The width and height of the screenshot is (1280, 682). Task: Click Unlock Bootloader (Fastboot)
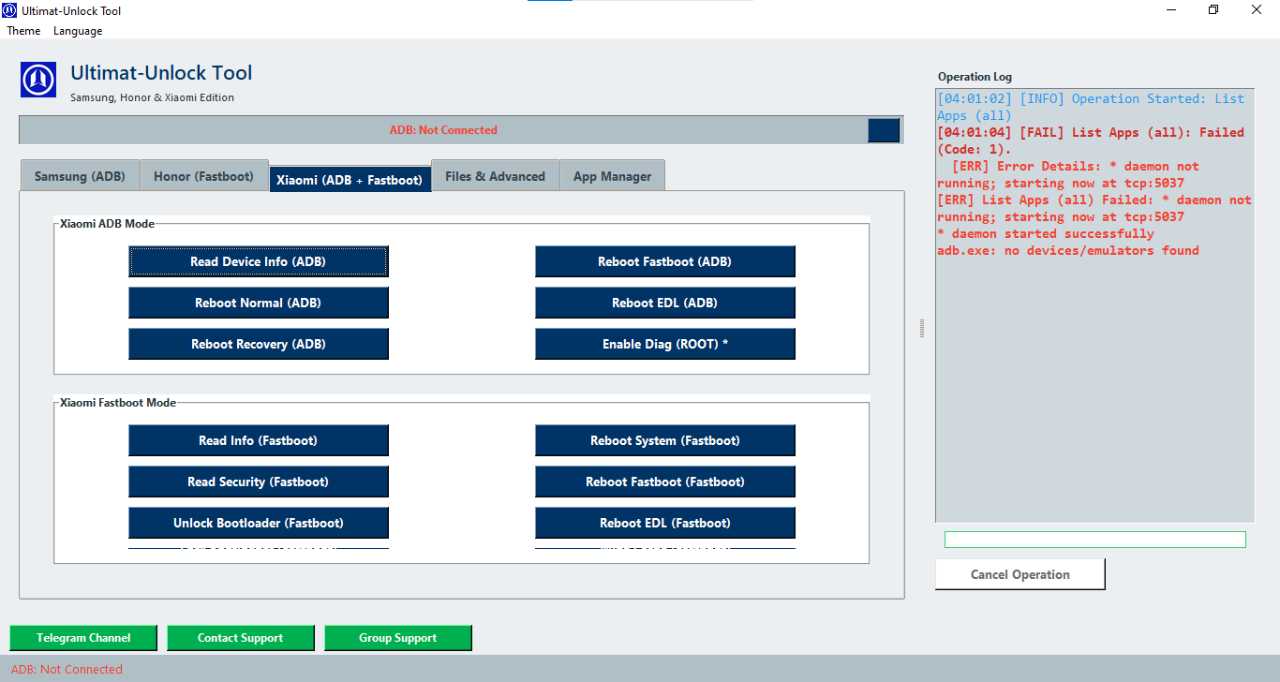(x=258, y=522)
